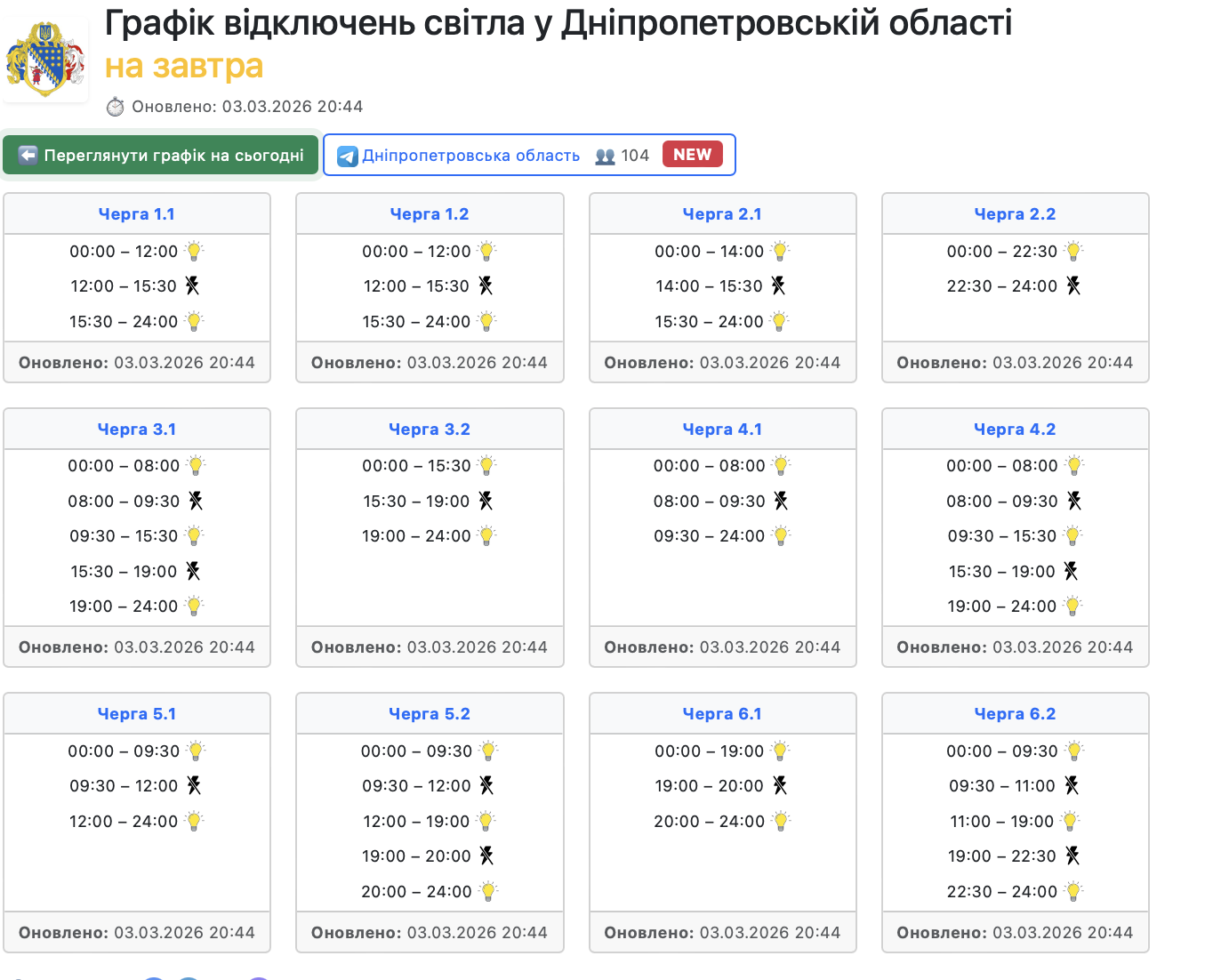The width and height of the screenshot is (1213, 980).
Task: Click the power-off icon for Черга 1.1 12:00 – 15:30
Action: (x=192, y=285)
